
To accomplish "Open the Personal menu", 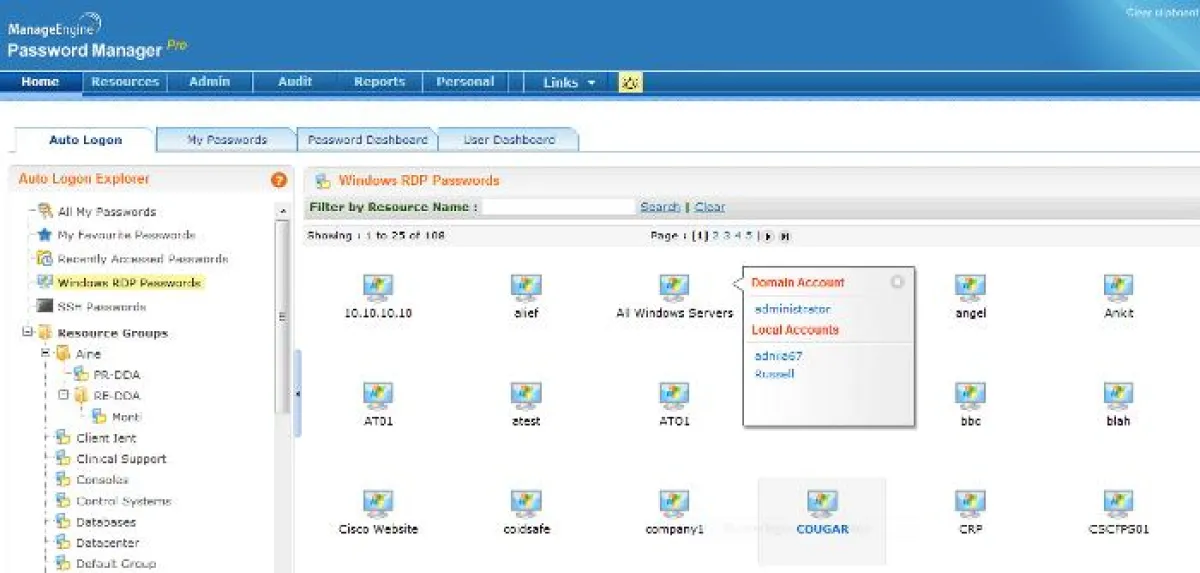I will (465, 82).
